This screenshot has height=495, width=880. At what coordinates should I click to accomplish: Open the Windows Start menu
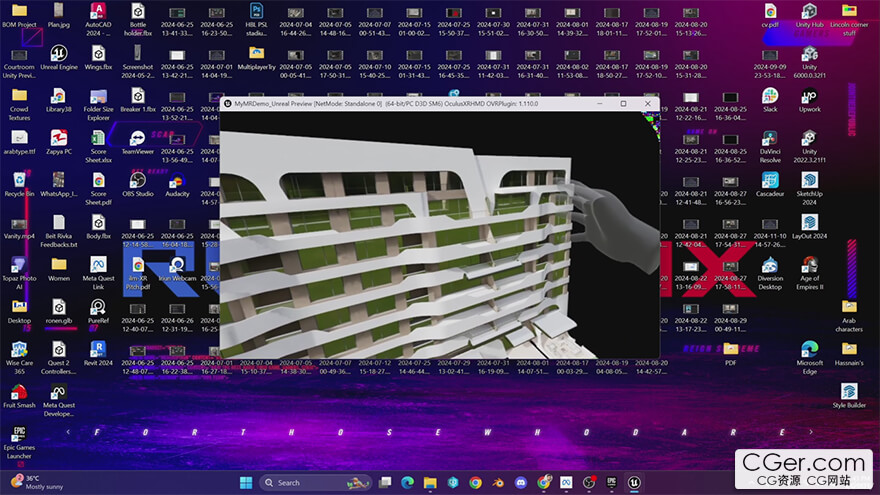pyautogui.click(x=246, y=482)
